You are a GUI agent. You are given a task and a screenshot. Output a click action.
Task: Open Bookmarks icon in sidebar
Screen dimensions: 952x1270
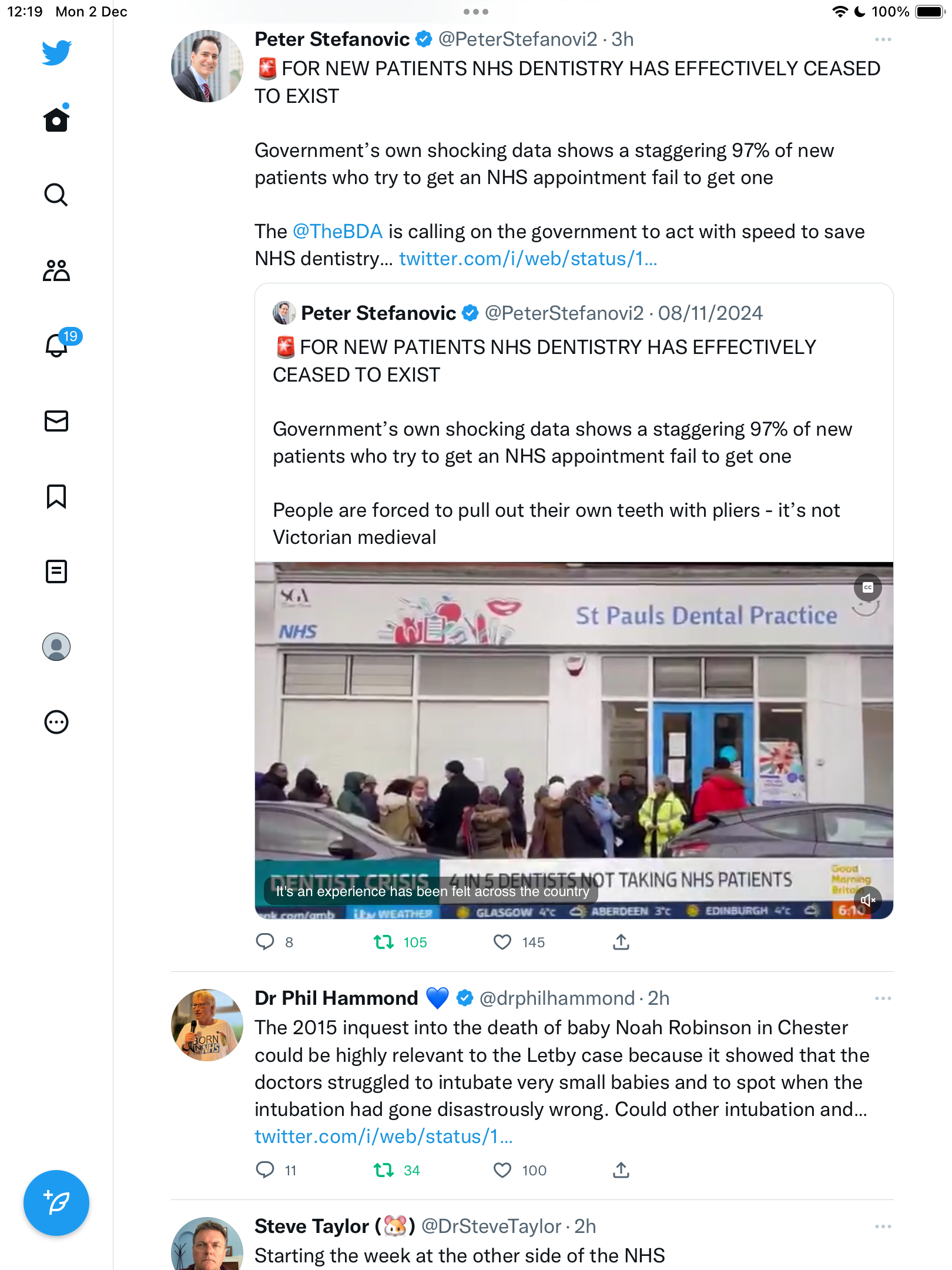click(56, 496)
